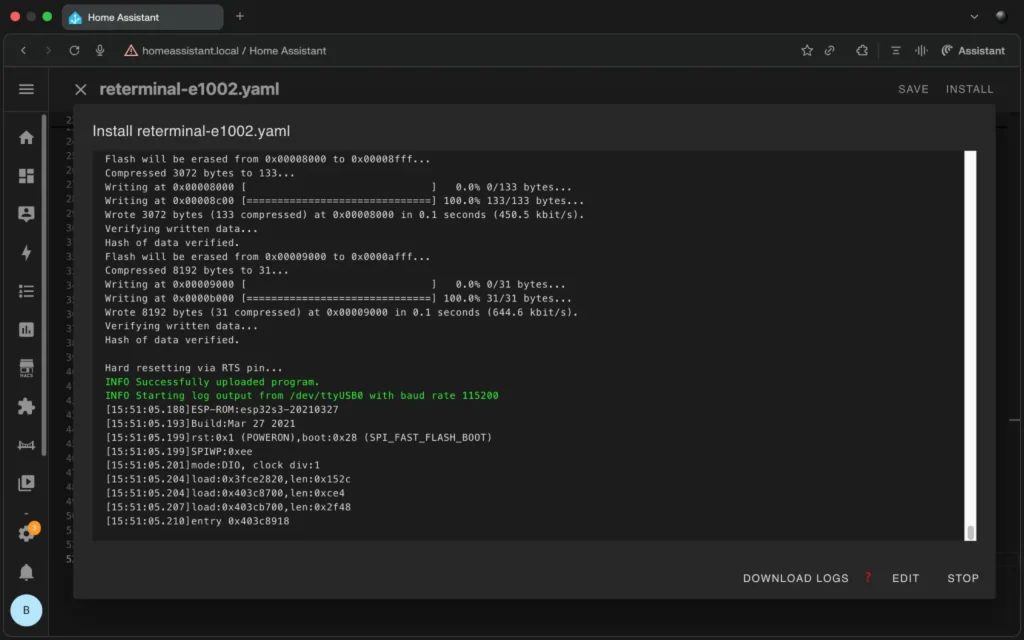Viewport: 1024px width, 640px height.
Task: Click the 'Build:Mar 27 2021' log line
Action: (x=200, y=423)
